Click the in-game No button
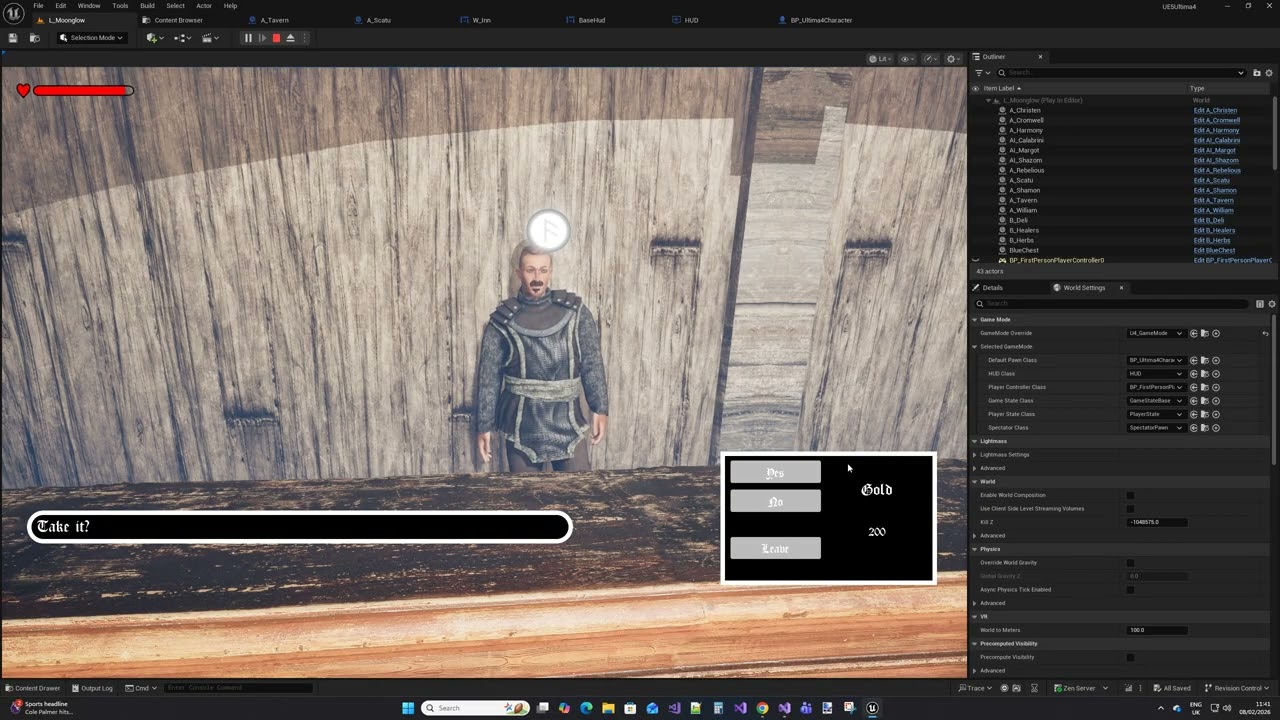This screenshot has width=1280, height=720. [775, 501]
